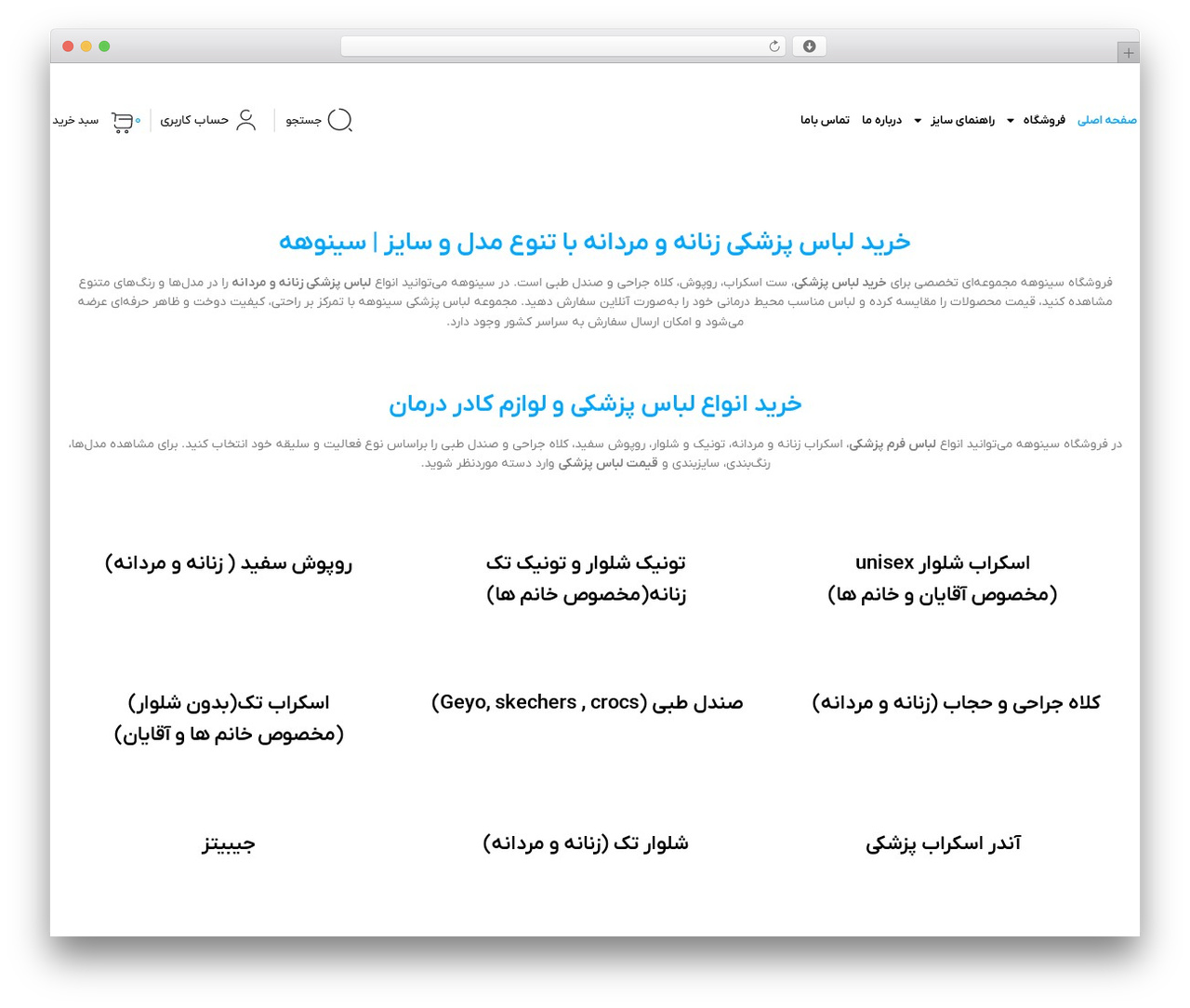Open the تماس باما menu item
1190x1008 pixels.
pos(825,120)
